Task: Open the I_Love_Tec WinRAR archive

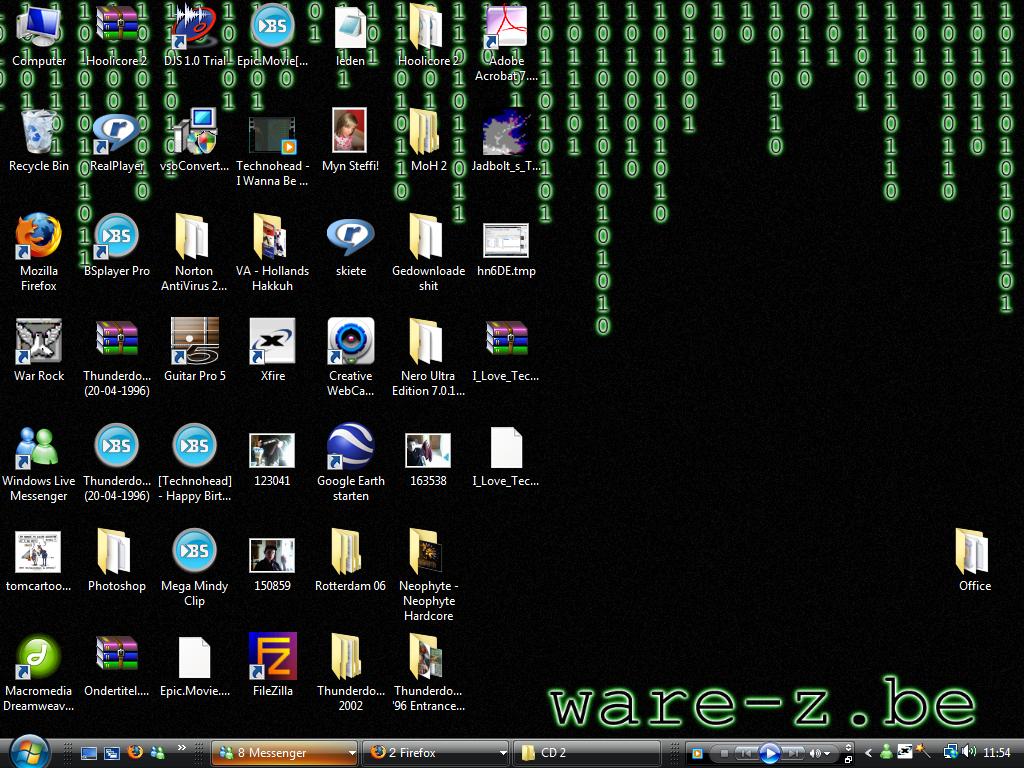Action: (x=506, y=349)
